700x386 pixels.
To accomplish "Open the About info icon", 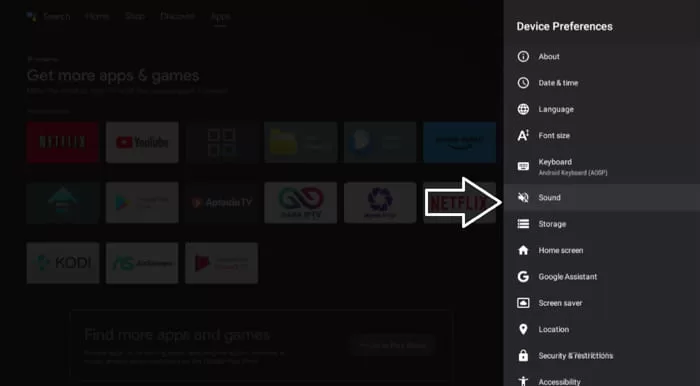I will (x=523, y=57).
